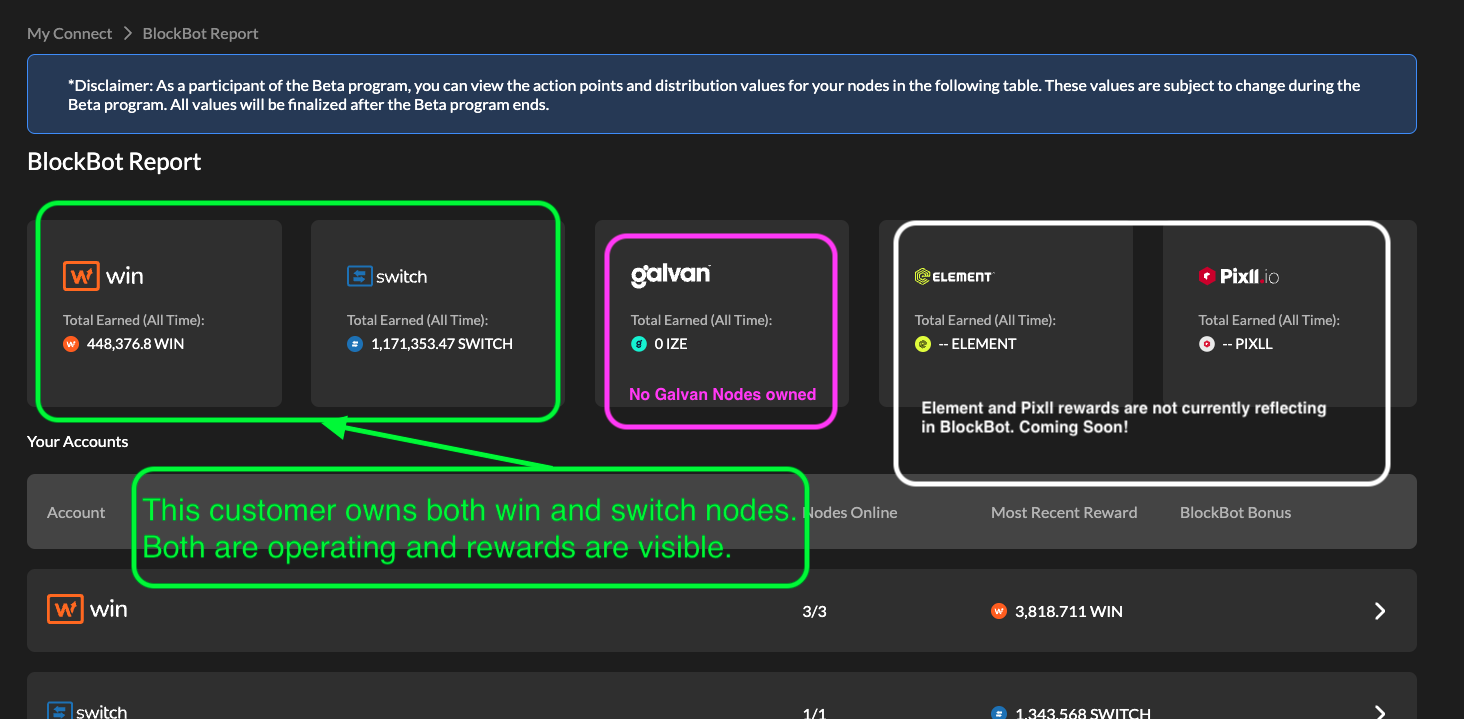The image size is (1464, 719).
Task: Click the PIXLL coin icon
Action: pyautogui.click(x=1207, y=344)
